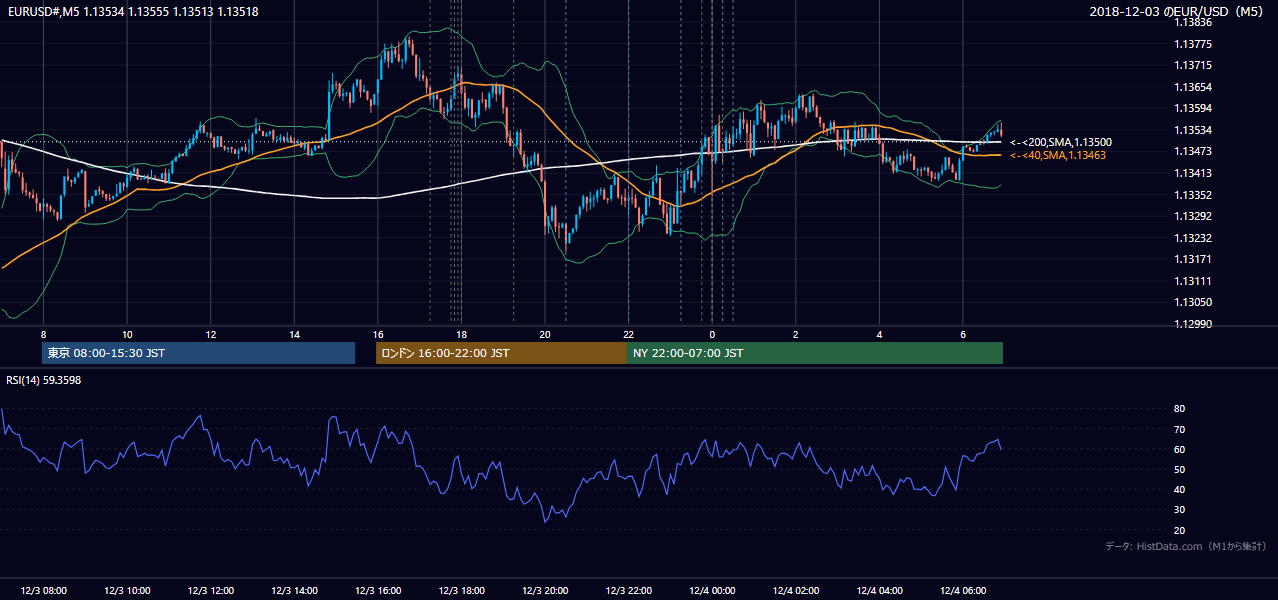This screenshot has height=600, width=1278.
Task: Click RSI scale value 60
Action: point(1180,449)
